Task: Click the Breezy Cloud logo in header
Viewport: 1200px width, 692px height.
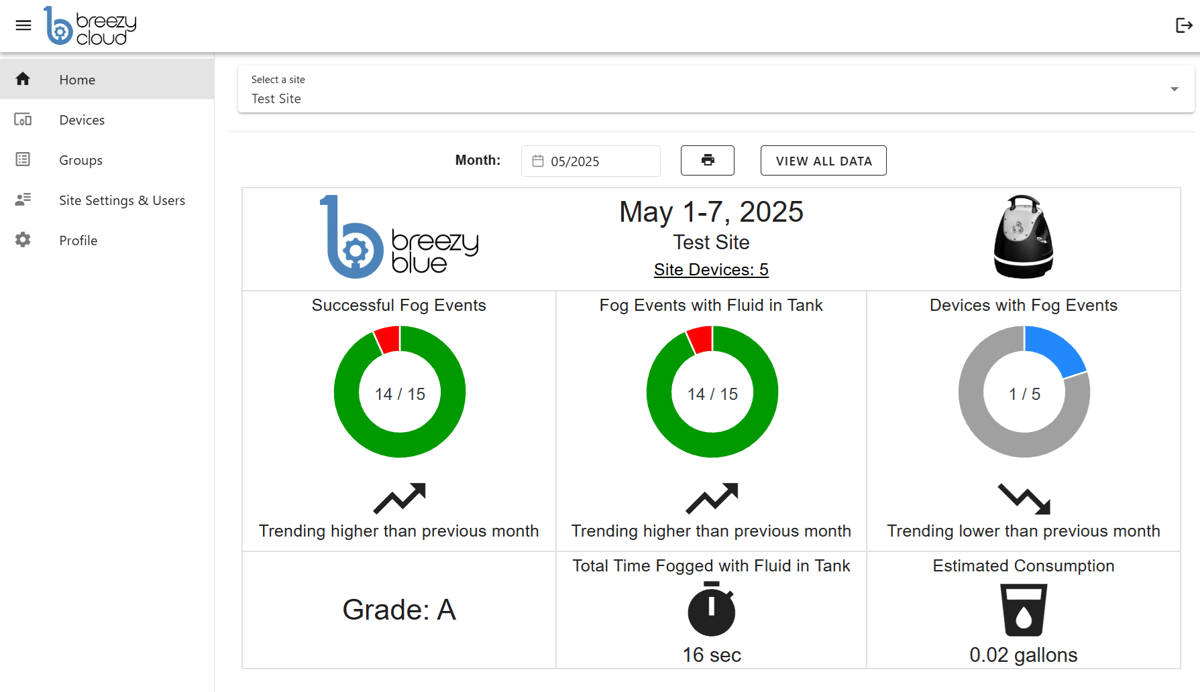Action: coord(90,26)
